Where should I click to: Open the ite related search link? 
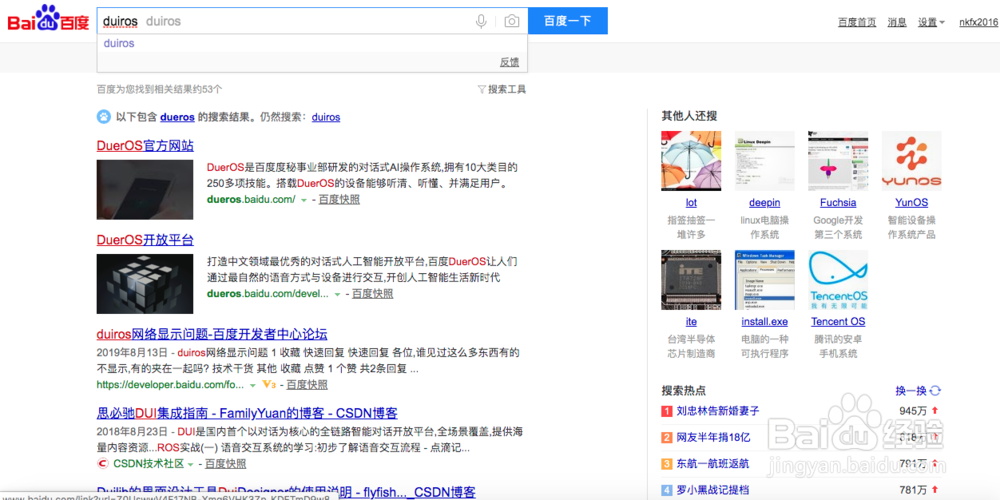pyautogui.click(x=691, y=321)
